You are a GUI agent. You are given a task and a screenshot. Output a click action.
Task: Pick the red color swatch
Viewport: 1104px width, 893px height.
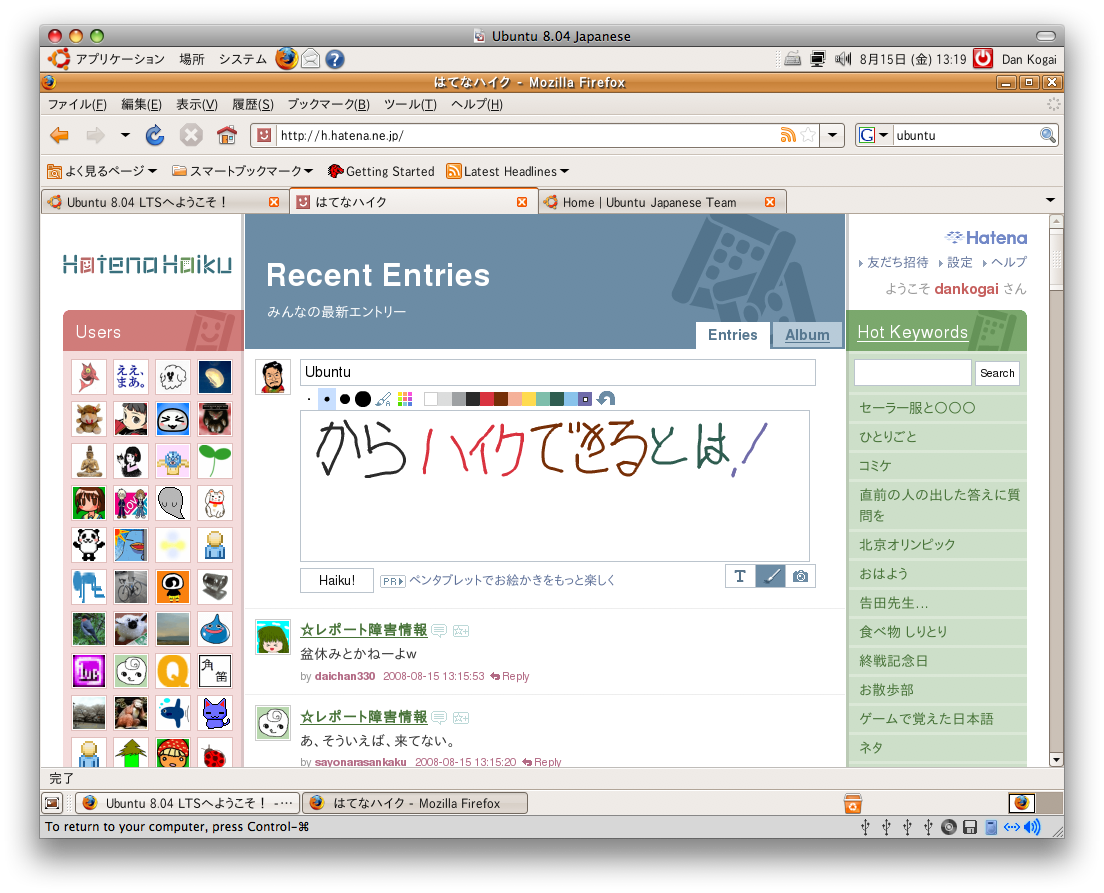487,399
